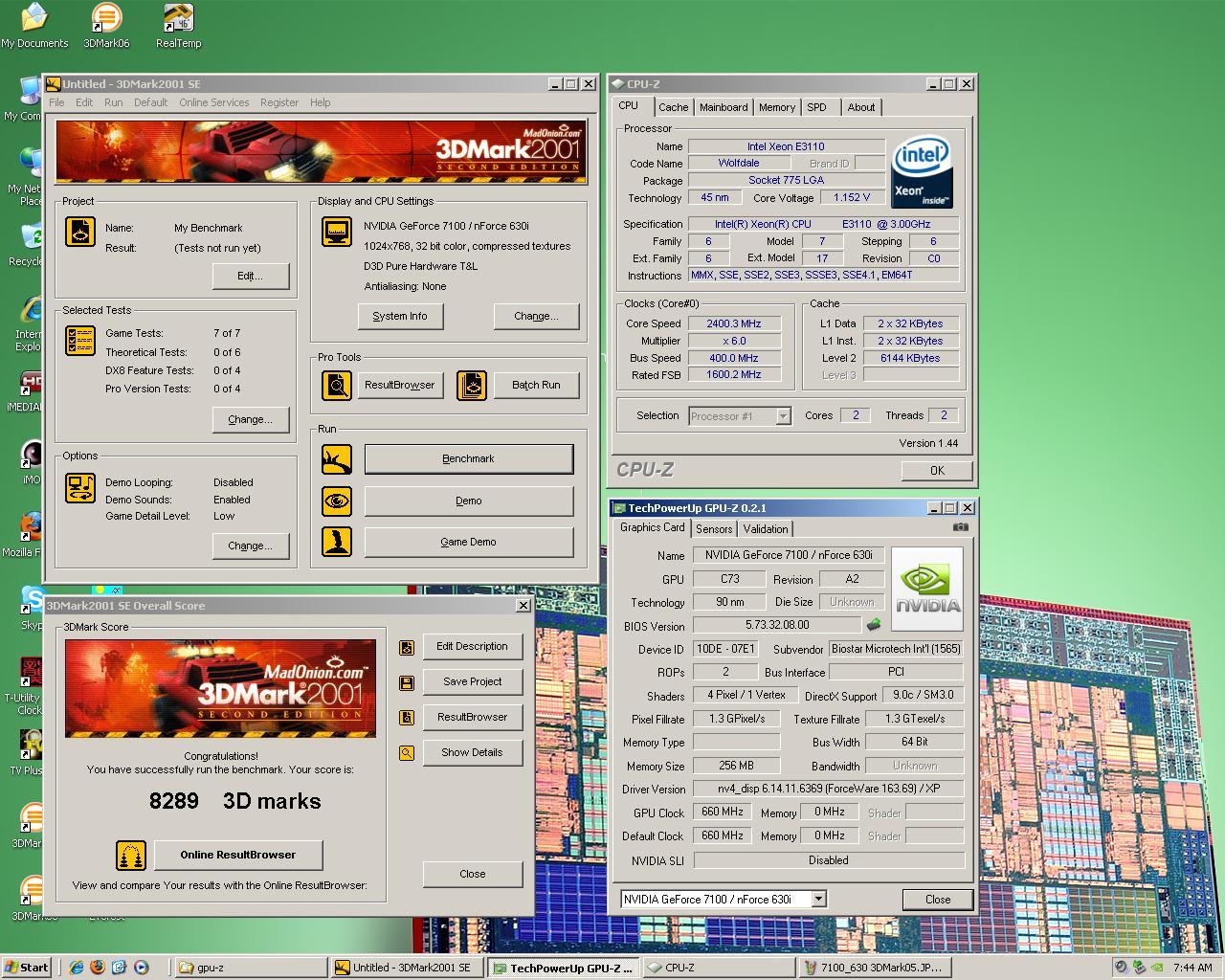The height and width of the screenshot is (980, 1225).
Task: Click the GPU-Z screenshot camera icon
Action: click(961, 527)
